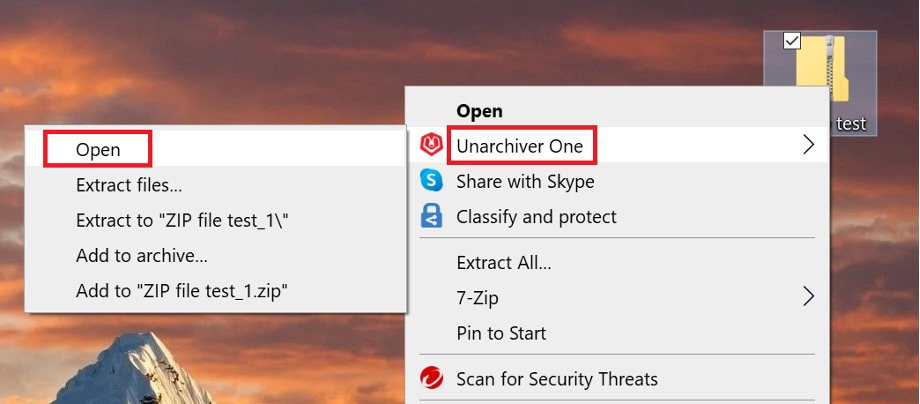920x404 pixels.
Task: Click the 7-Zip menu label
Action: (x=477, y=297)
